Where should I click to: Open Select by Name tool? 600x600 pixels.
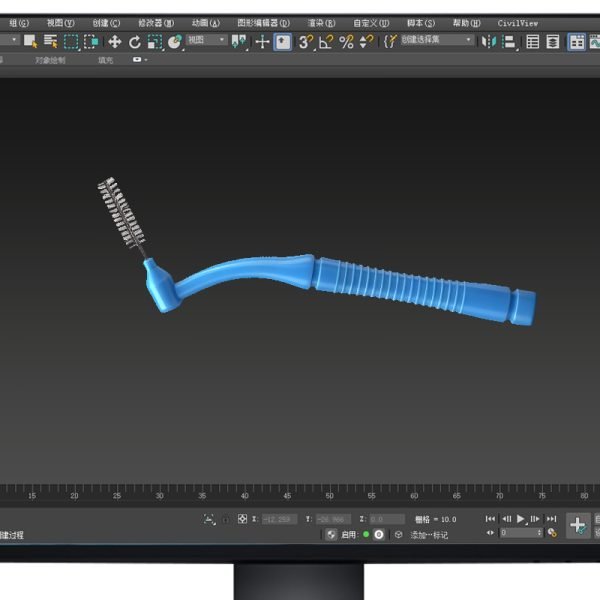(51, 41)
